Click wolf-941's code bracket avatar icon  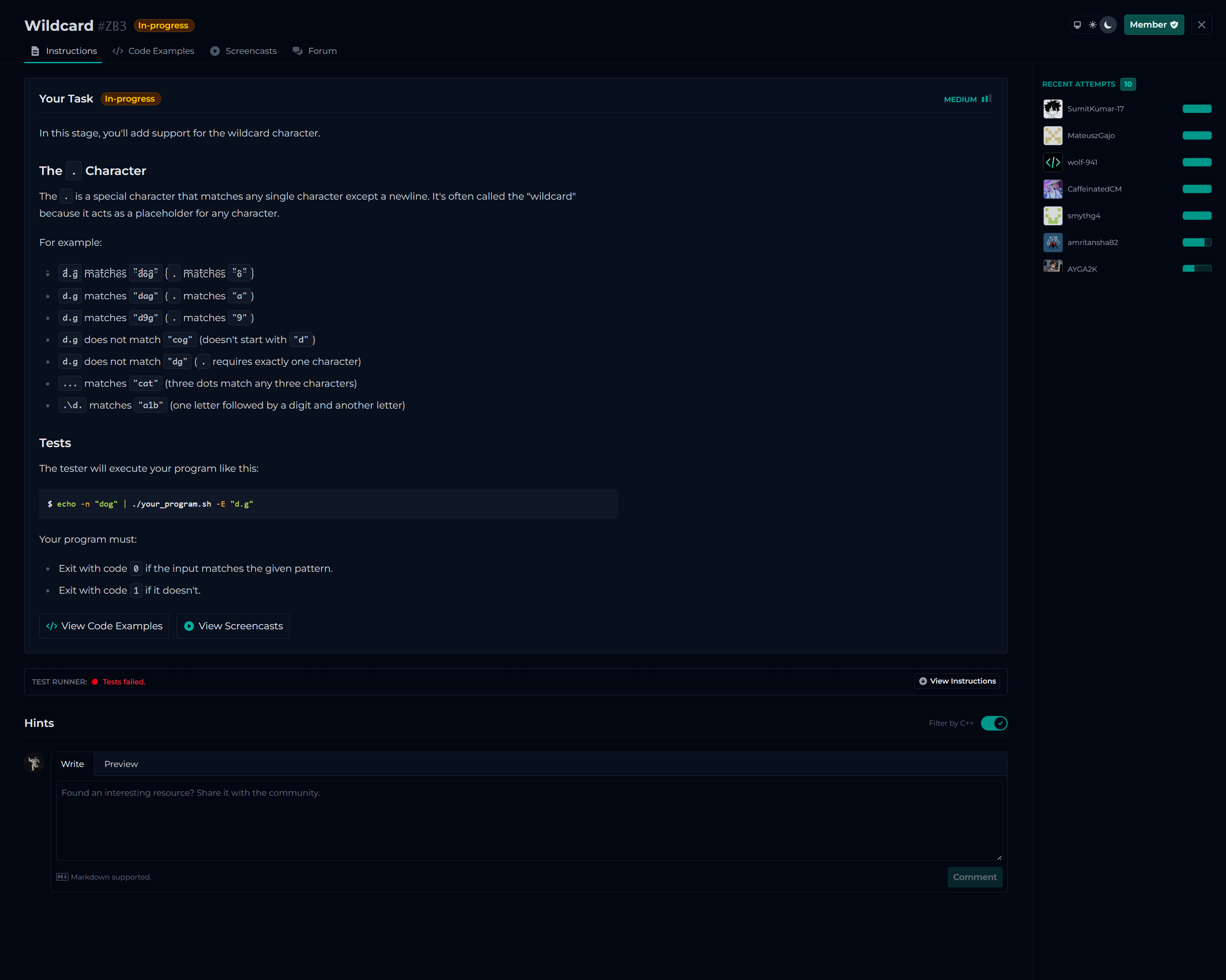click(x=1053, y=162)
